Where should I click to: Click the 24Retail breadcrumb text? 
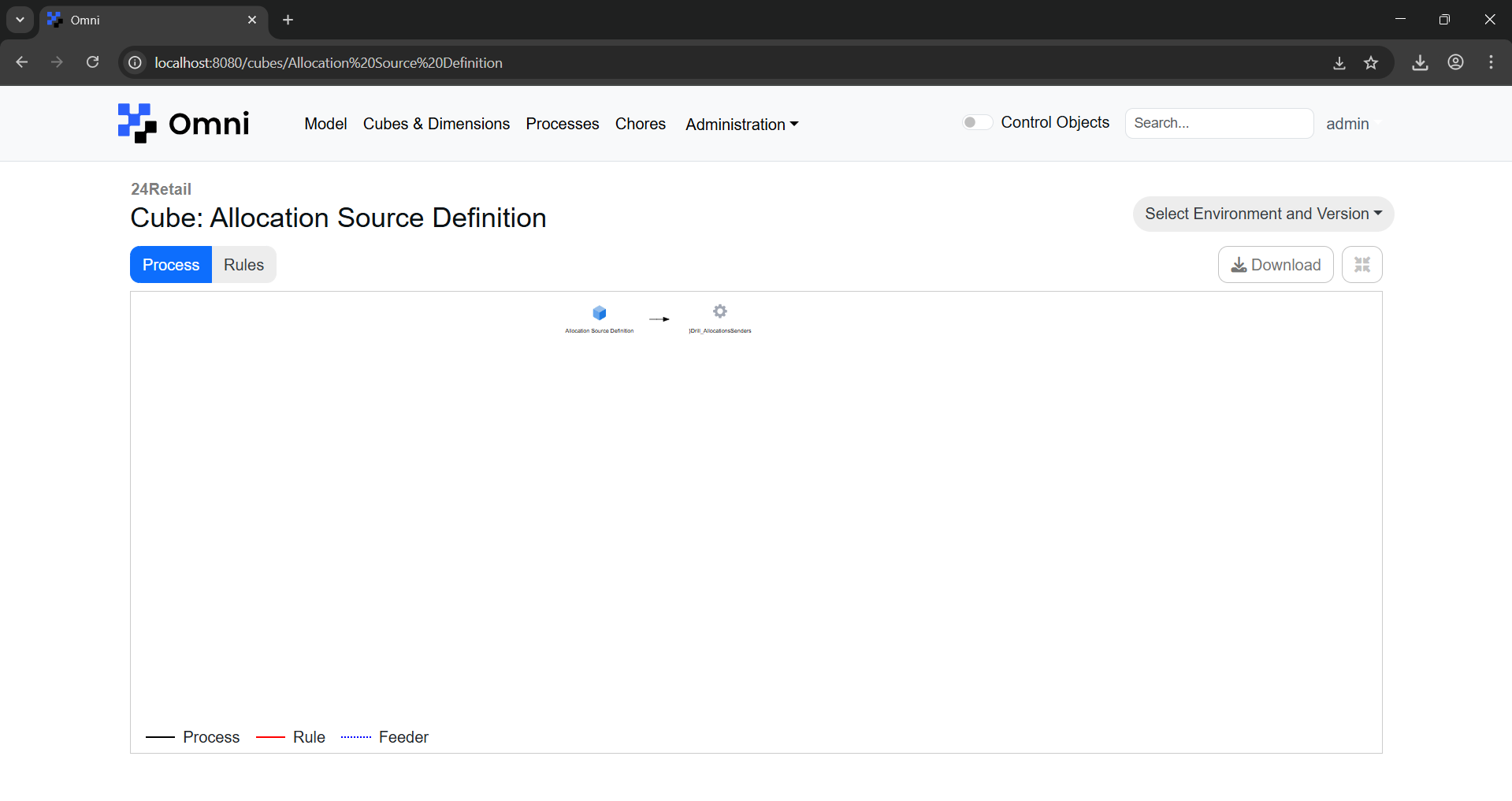161,189
